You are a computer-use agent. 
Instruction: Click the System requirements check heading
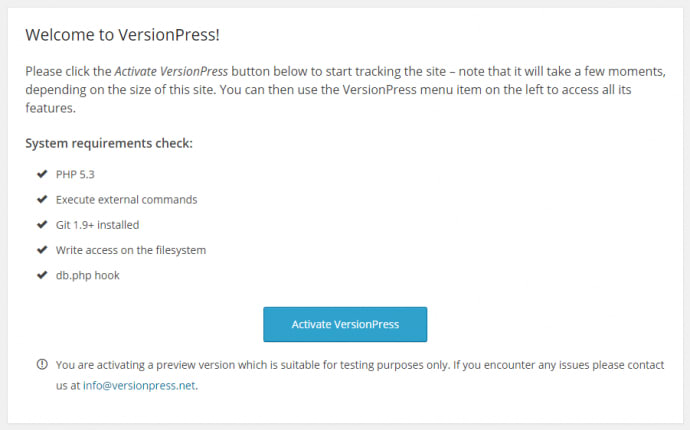click(x=108, y=143)
